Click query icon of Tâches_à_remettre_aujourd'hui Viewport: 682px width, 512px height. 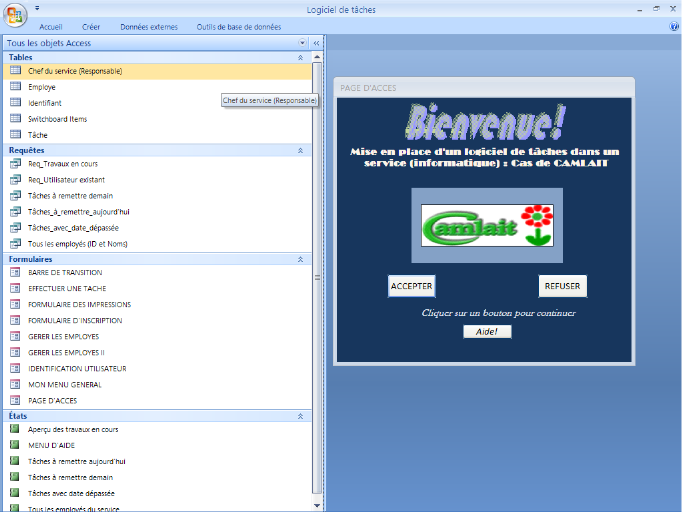coord(15,211)
